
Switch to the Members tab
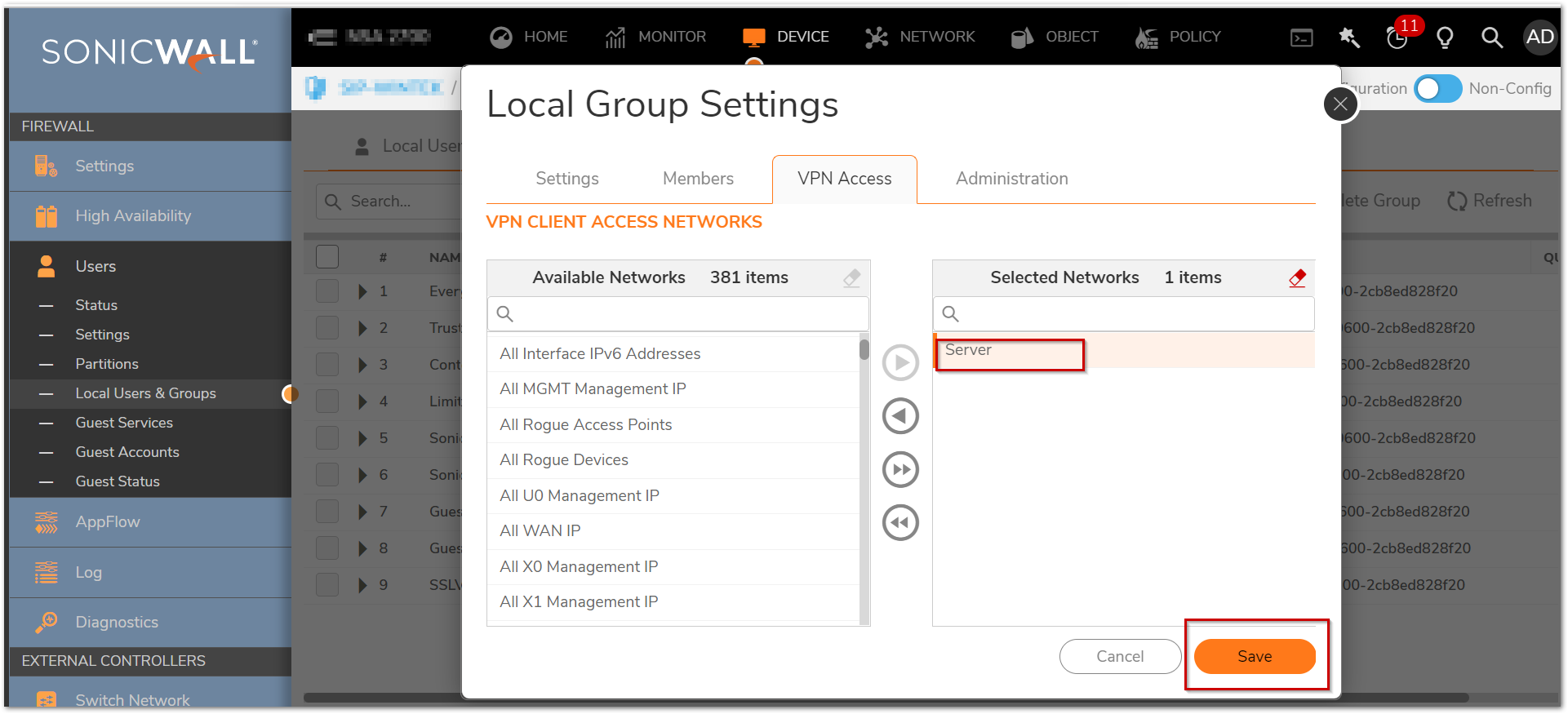coord(698,179)
